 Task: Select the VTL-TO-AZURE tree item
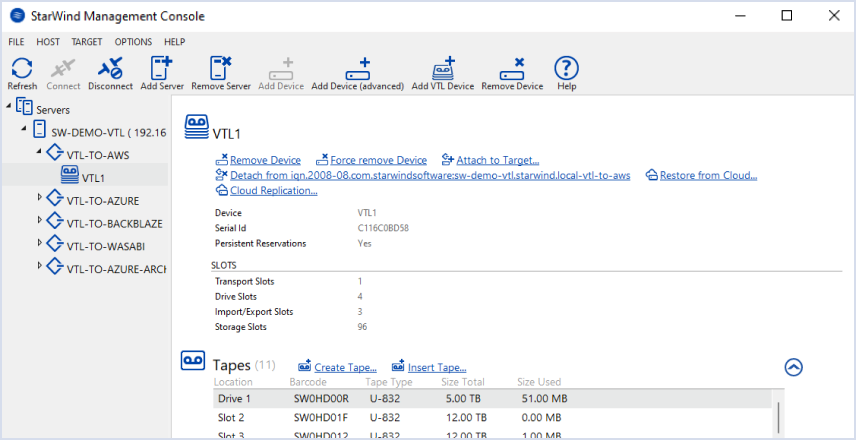click(103, 201)
